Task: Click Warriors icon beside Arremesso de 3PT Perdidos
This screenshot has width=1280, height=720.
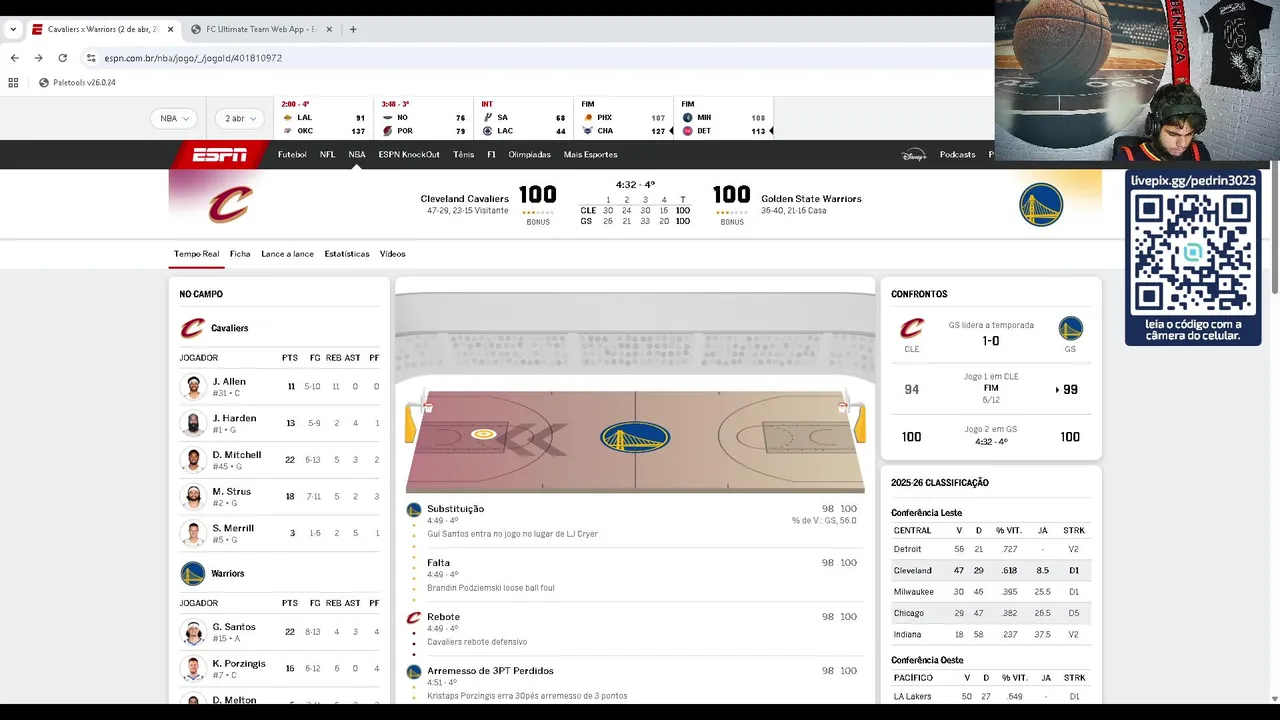Action: (414, 672)
